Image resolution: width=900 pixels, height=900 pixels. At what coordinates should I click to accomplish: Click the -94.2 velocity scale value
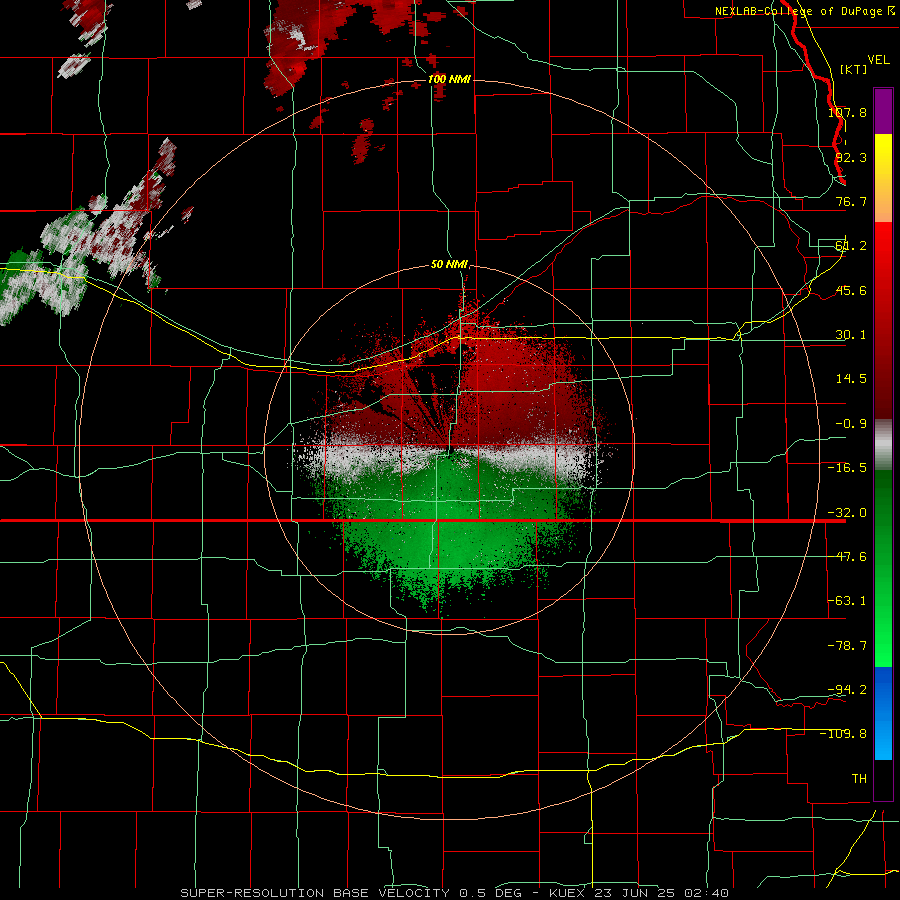tap(847, 689)
